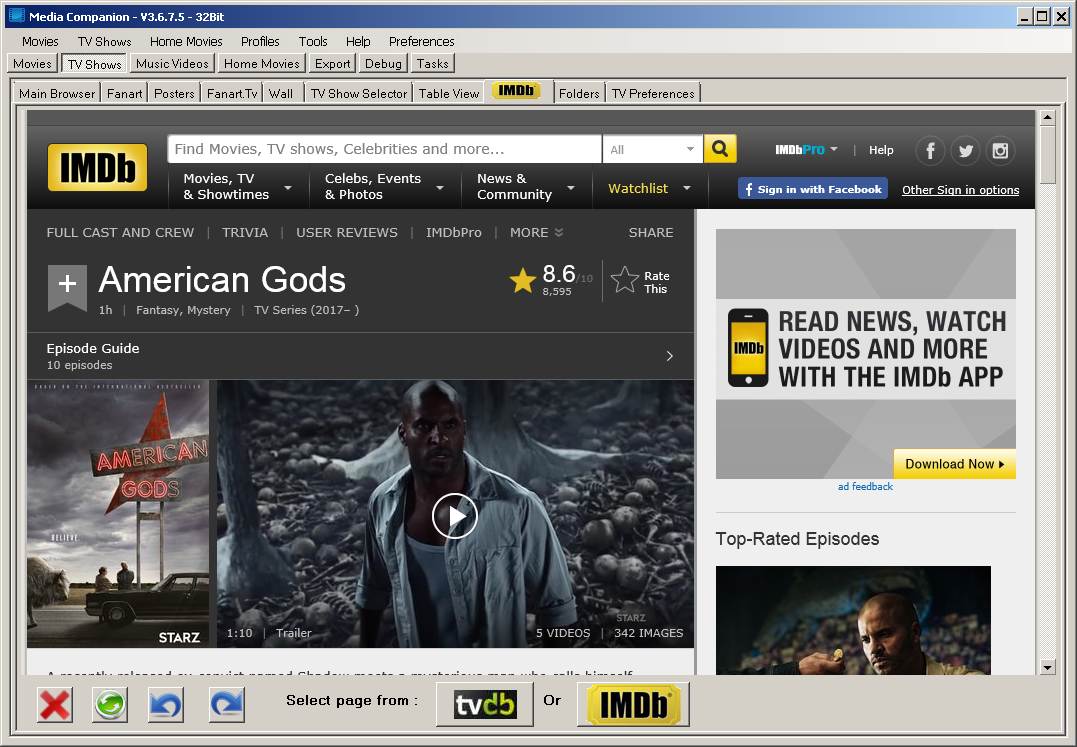
Task: Switch to the Fanart tab
Action: [124, 93]
